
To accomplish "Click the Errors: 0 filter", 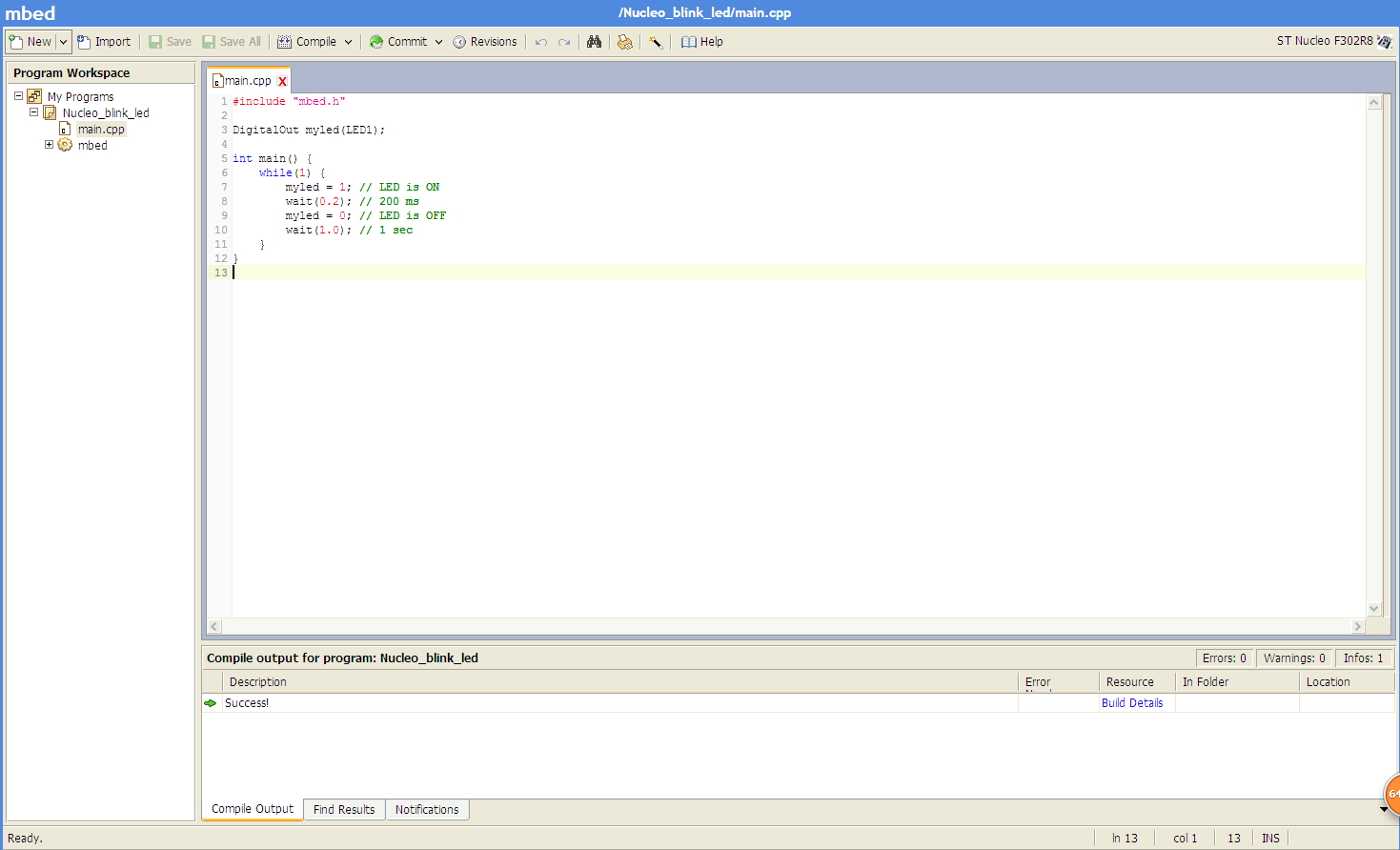I will click(1224, 658).
